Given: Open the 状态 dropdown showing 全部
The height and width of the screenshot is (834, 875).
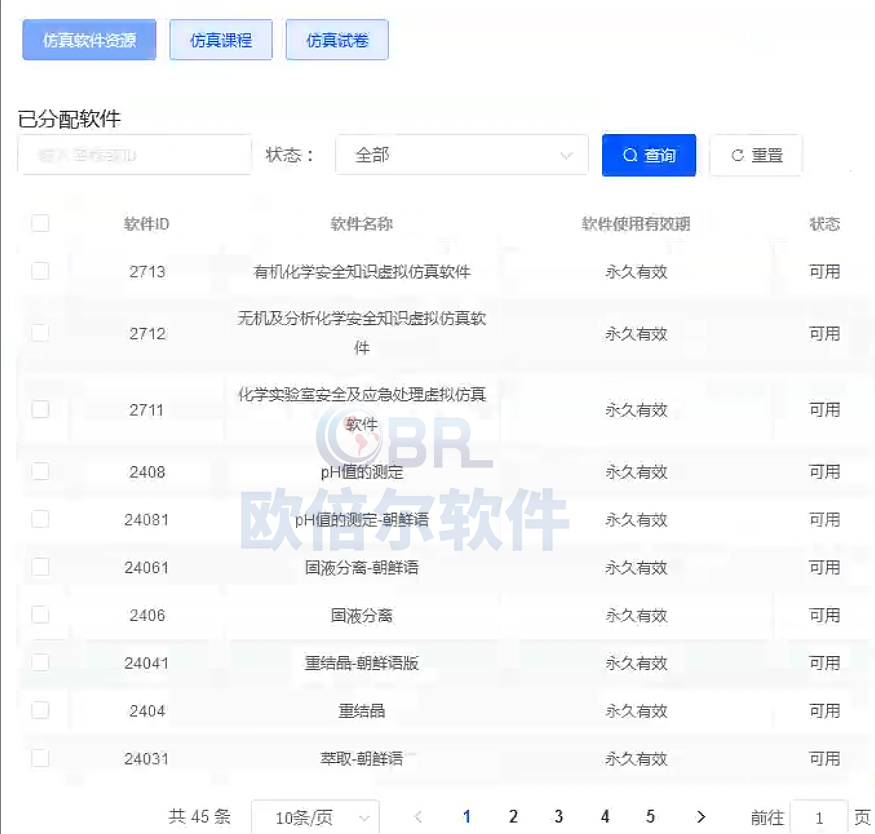Looking at the screenshot, I should point(461,155).
